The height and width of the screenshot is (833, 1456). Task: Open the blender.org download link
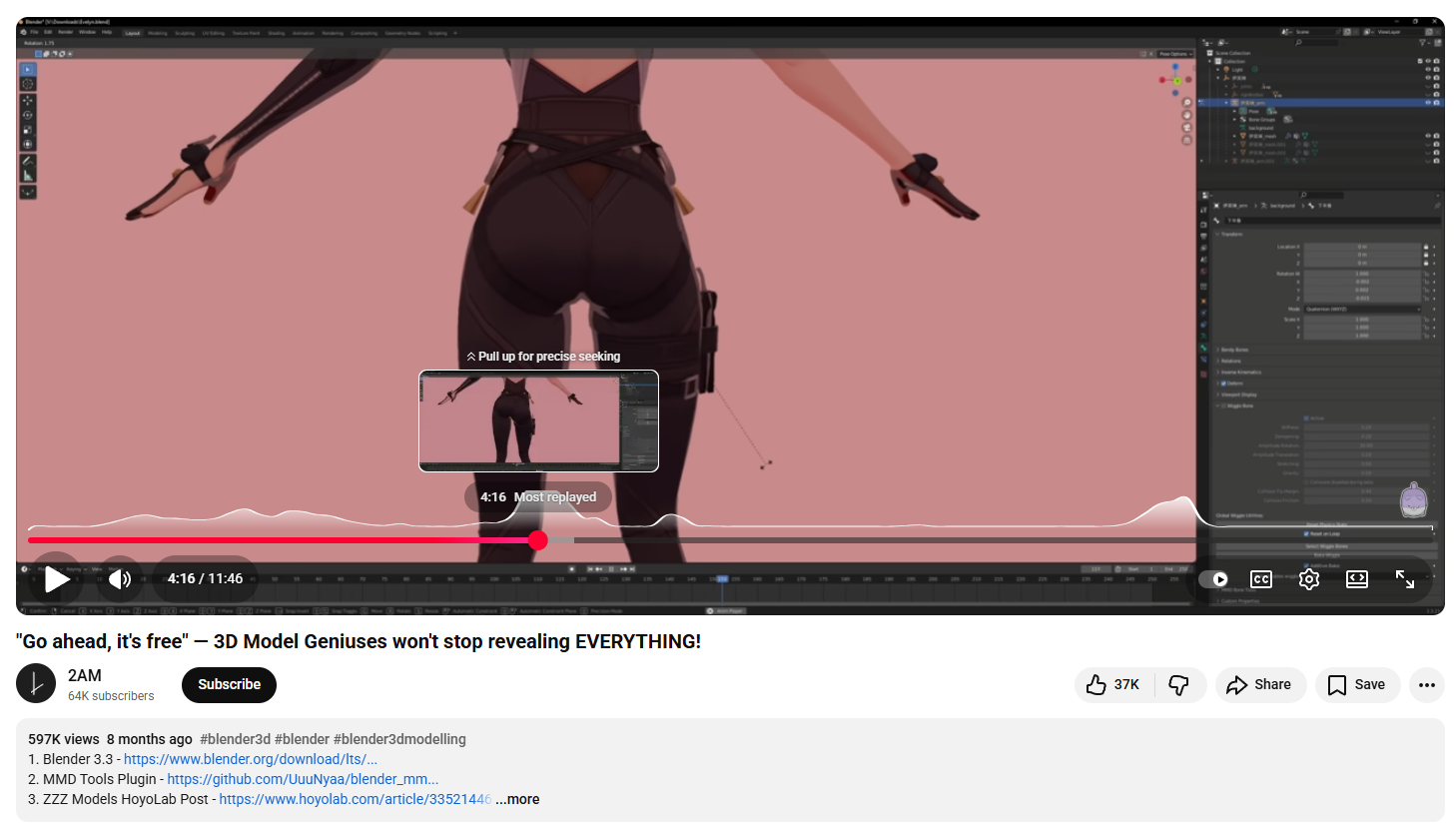[251, 759]
